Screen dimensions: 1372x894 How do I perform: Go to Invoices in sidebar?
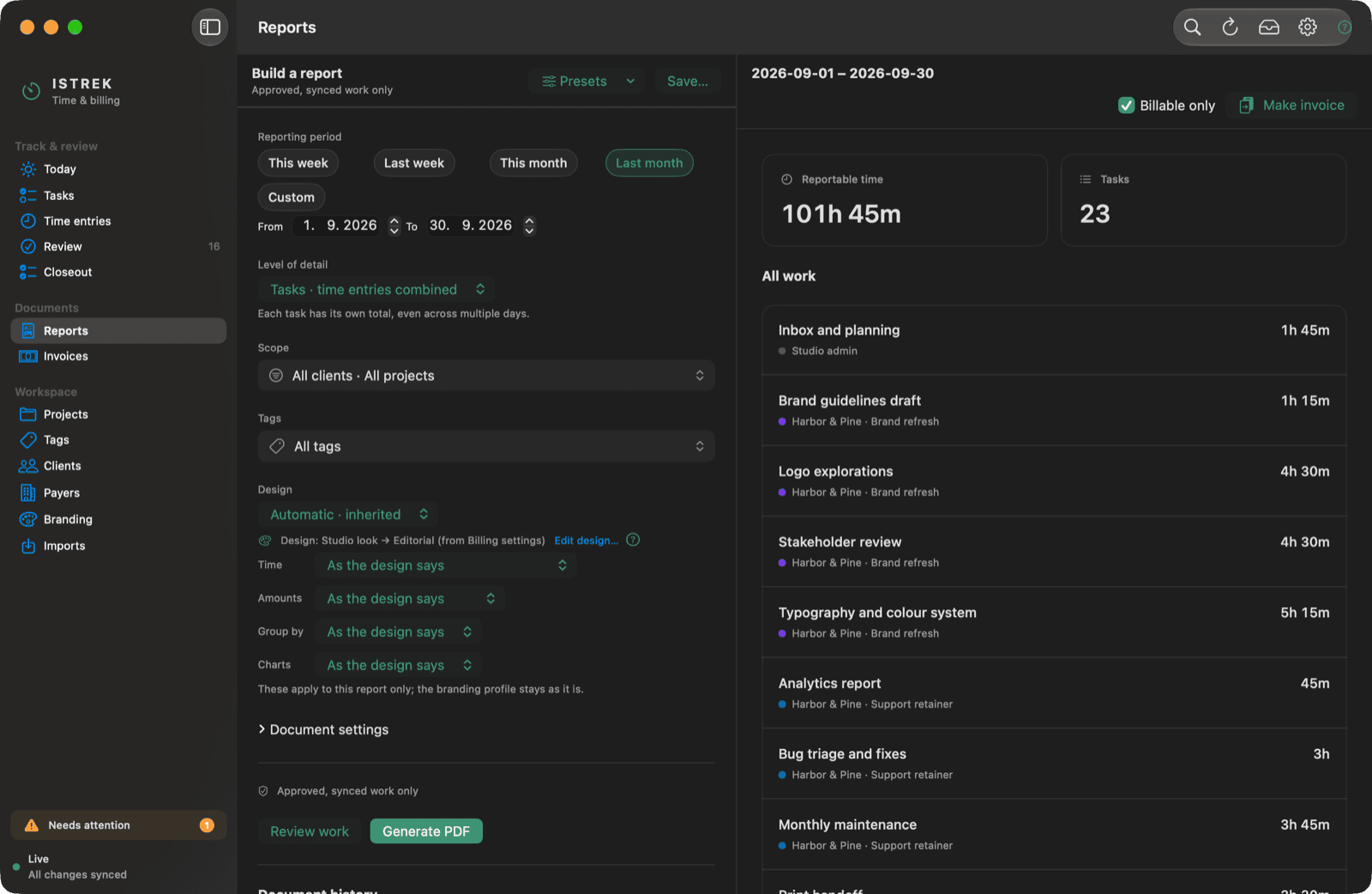click(x=118, y=356)
